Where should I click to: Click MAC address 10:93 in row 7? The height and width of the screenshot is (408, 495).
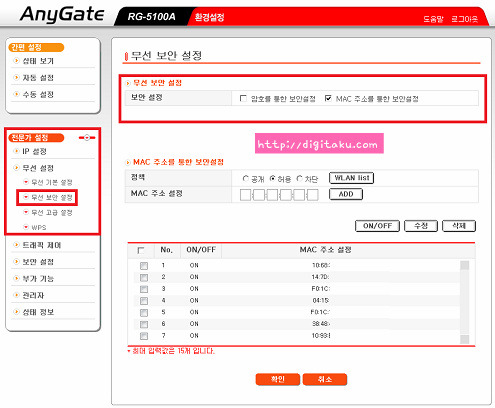[x=321, y=336]
